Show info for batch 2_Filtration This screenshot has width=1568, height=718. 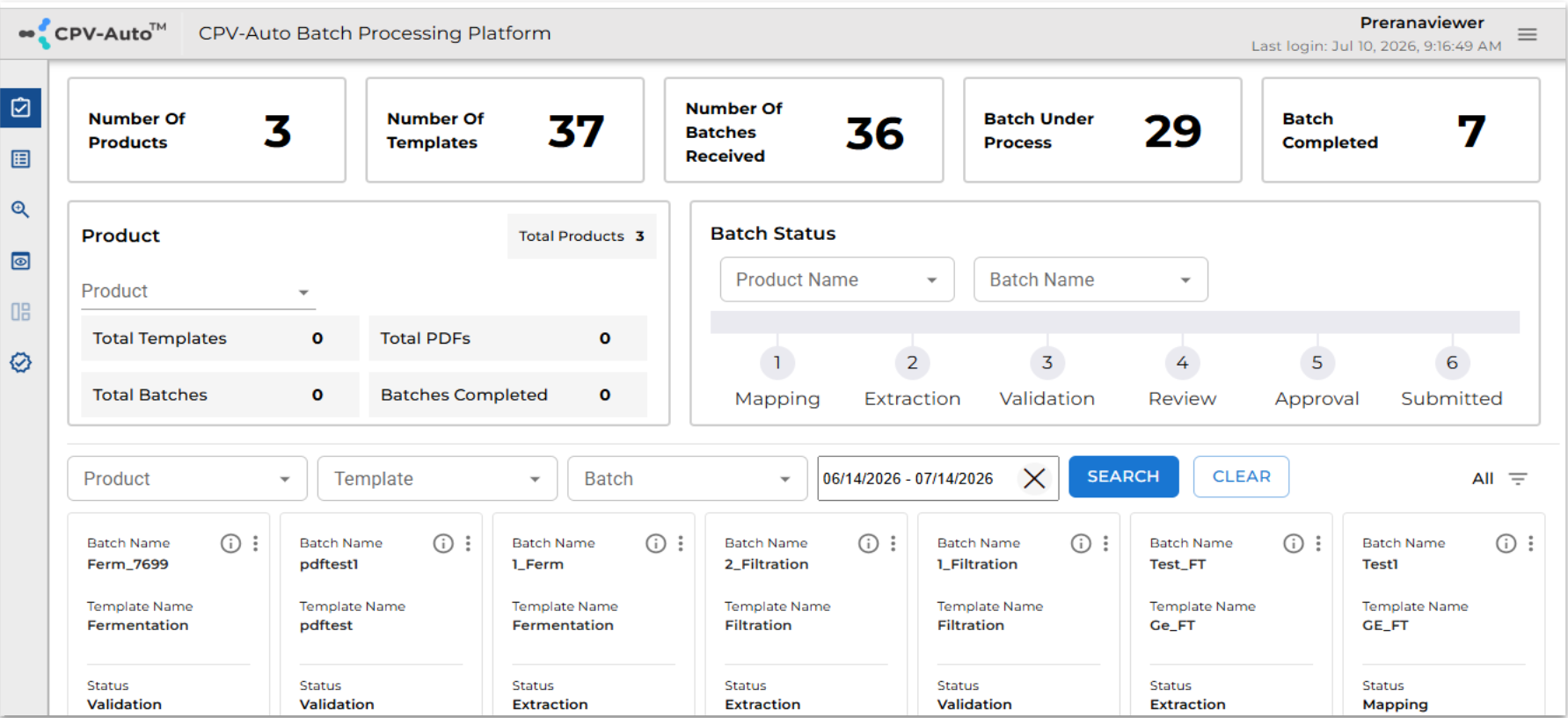pos(868,543)
